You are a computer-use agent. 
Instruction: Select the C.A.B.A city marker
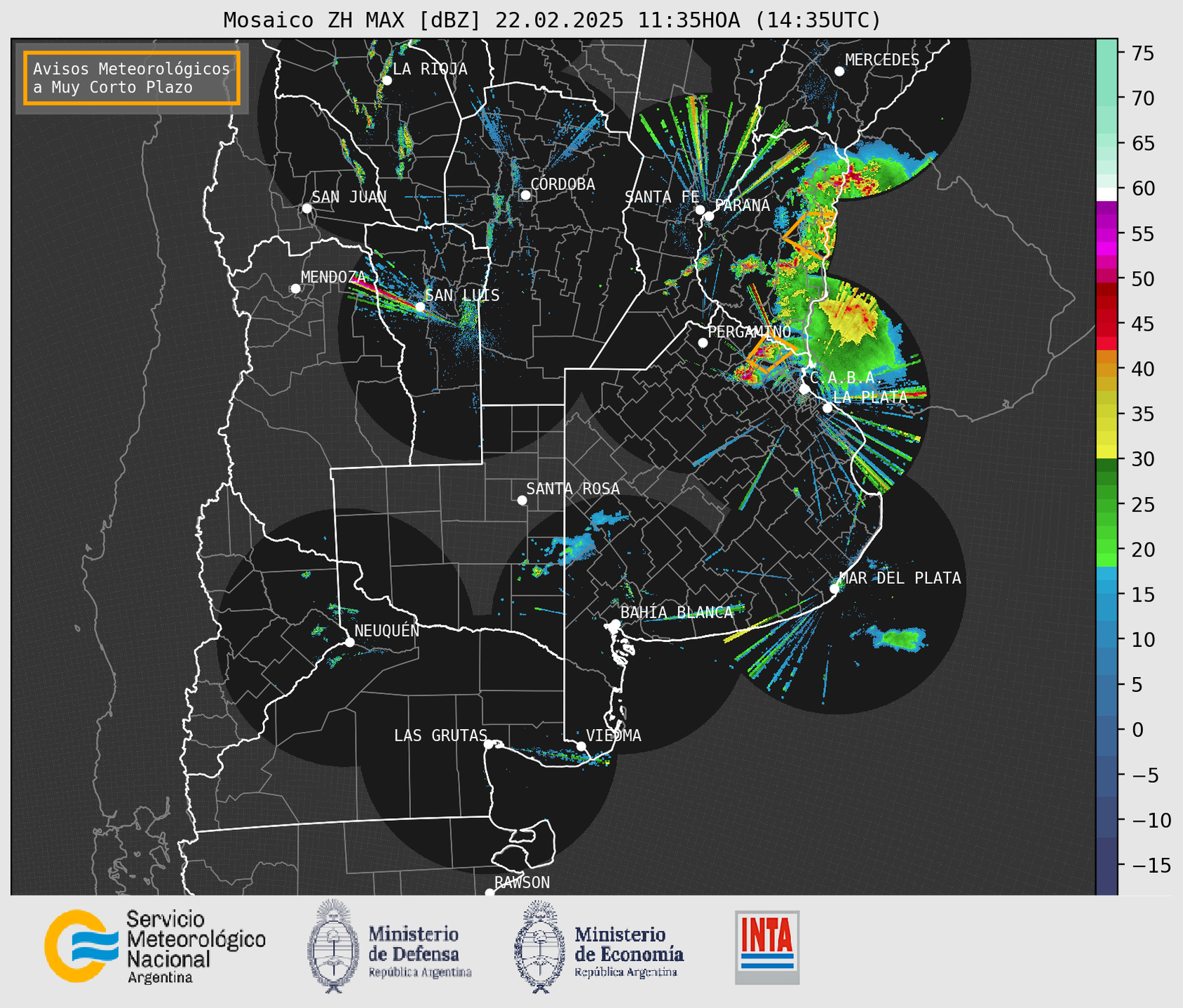(x=804, y=389)
